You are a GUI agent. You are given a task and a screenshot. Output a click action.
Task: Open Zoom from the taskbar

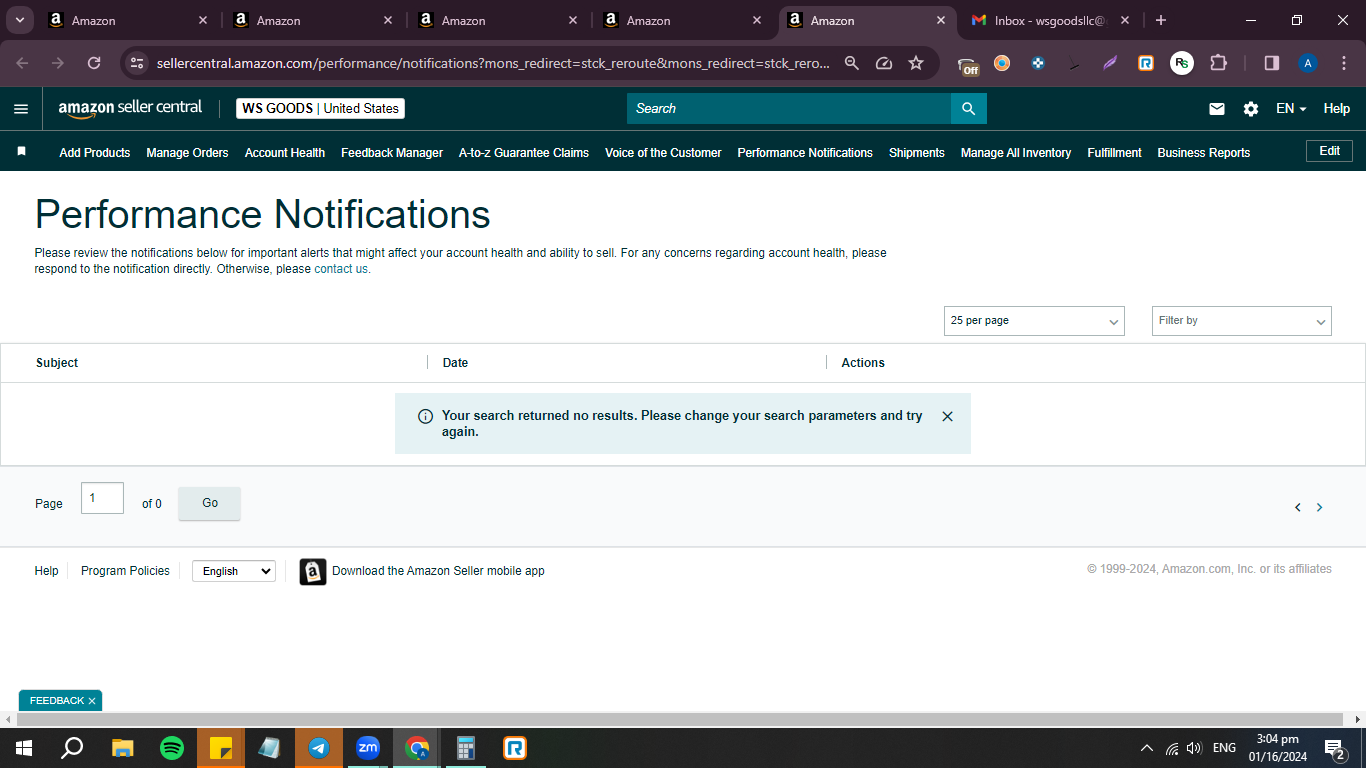coord(368,748)
